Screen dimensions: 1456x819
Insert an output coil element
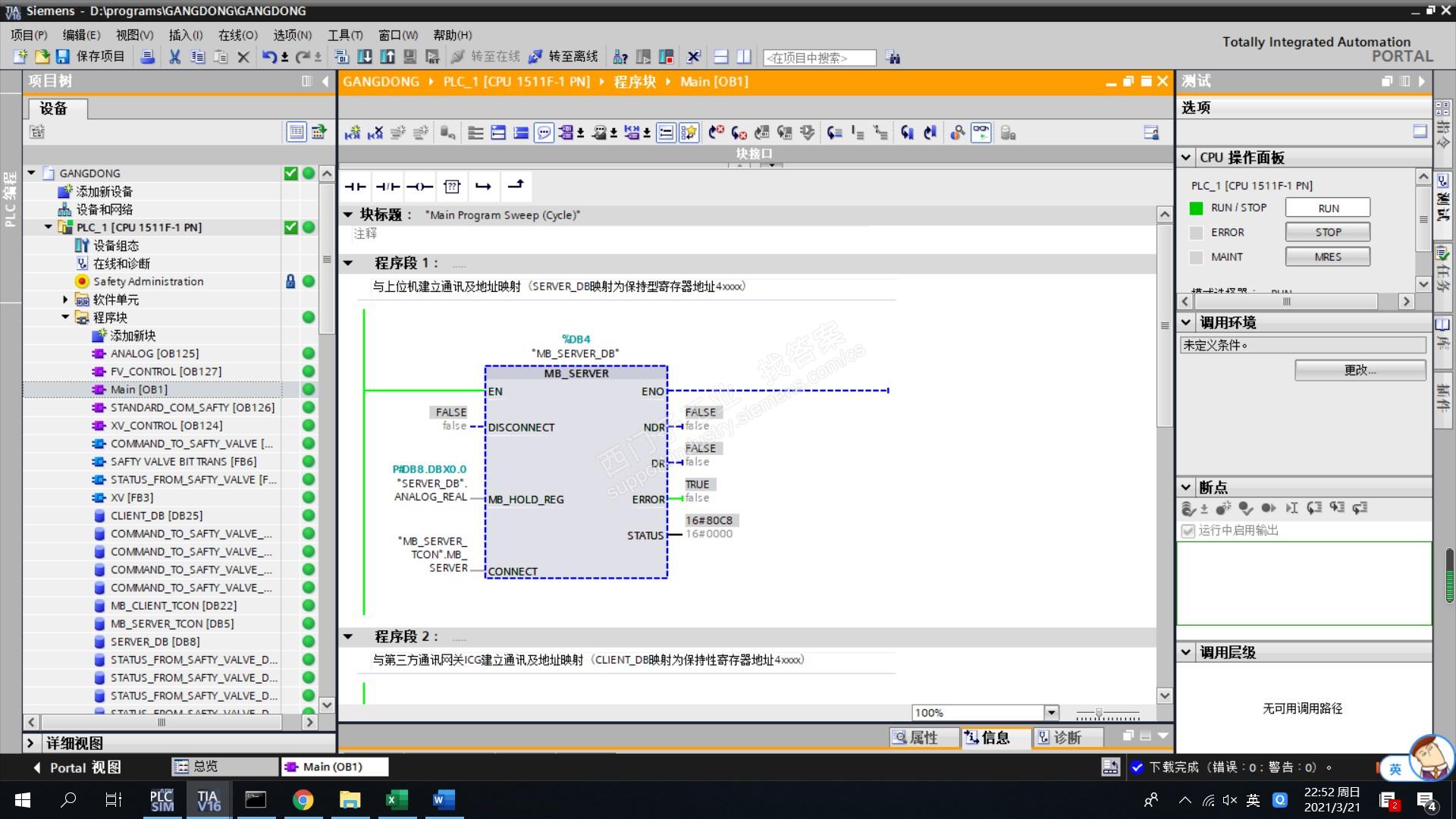point(419,187)
